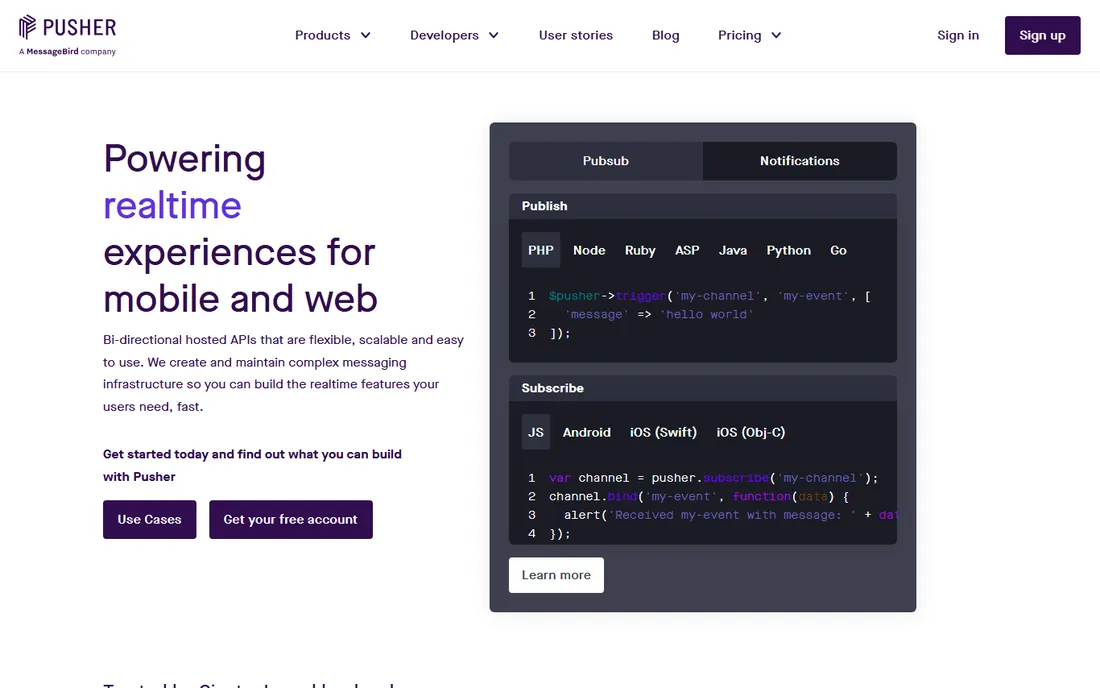Open the Blog link
The image size is (1100, 688).
[x=665, y=35]
